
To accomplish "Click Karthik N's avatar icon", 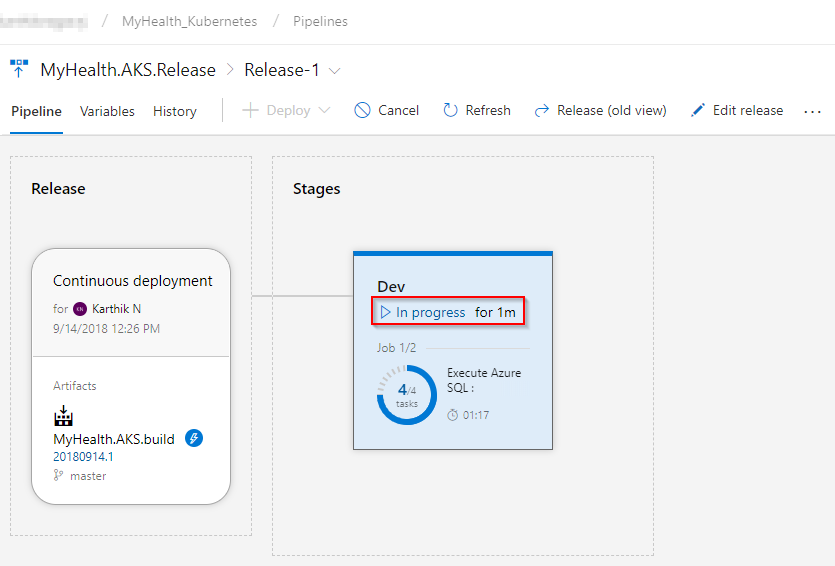I will coord(80,309).
